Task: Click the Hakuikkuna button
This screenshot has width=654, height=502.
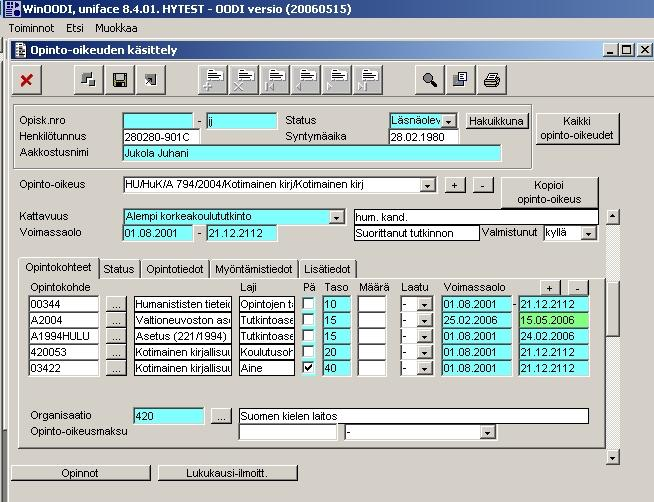Action: pos(496,121)
